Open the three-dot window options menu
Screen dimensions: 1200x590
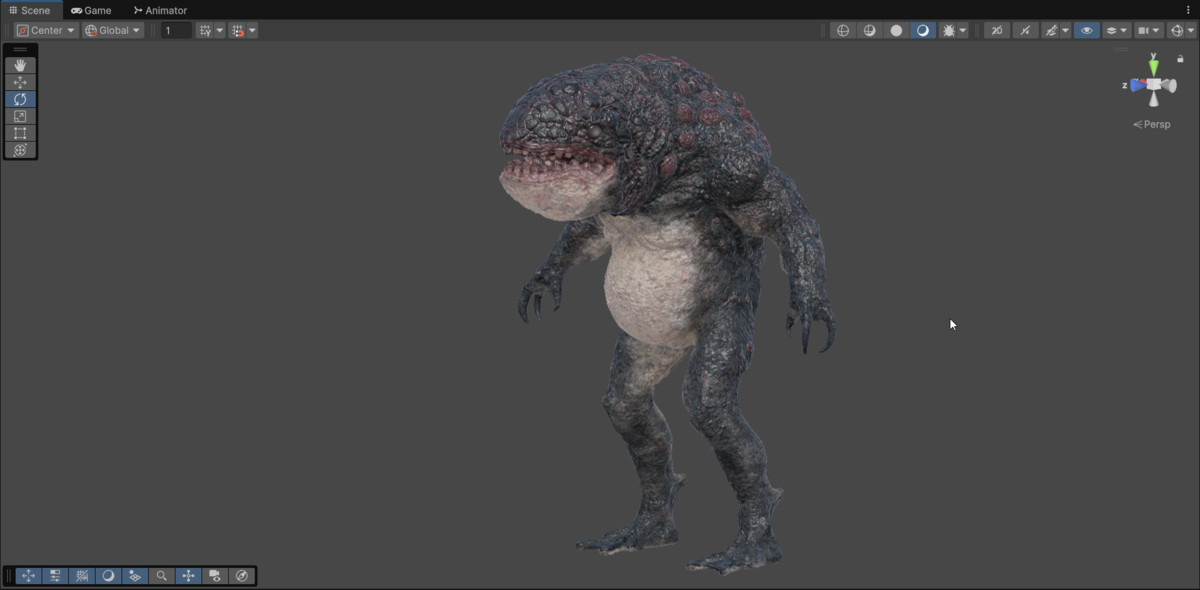coord(1188,10)
